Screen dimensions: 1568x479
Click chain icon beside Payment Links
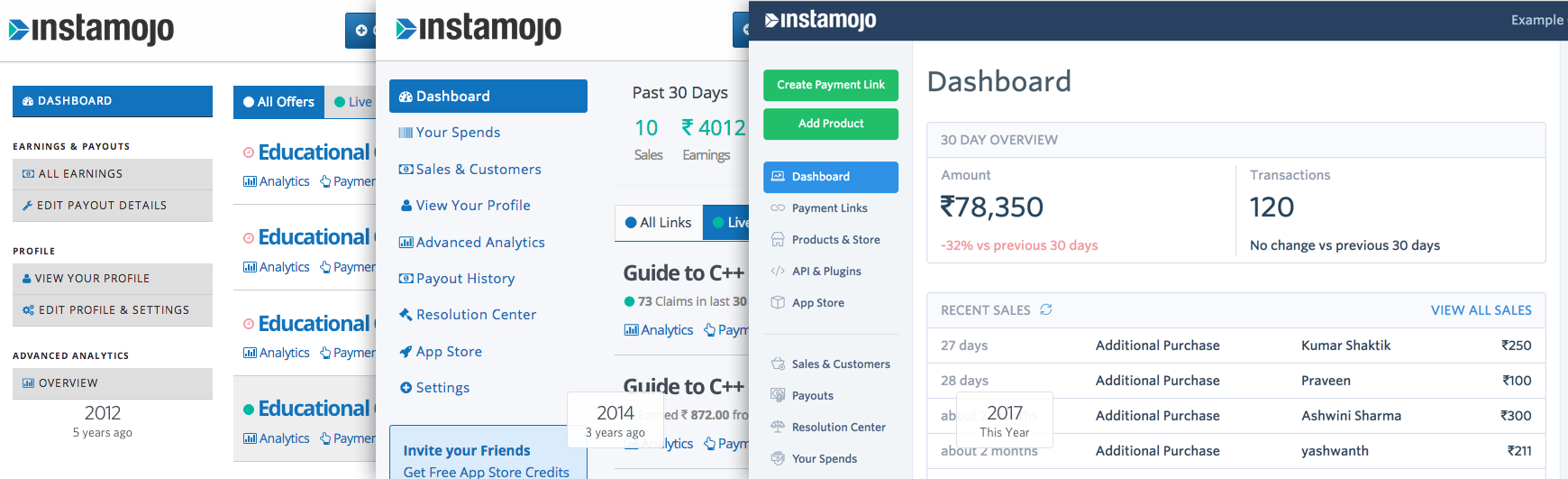pos(778,208)
